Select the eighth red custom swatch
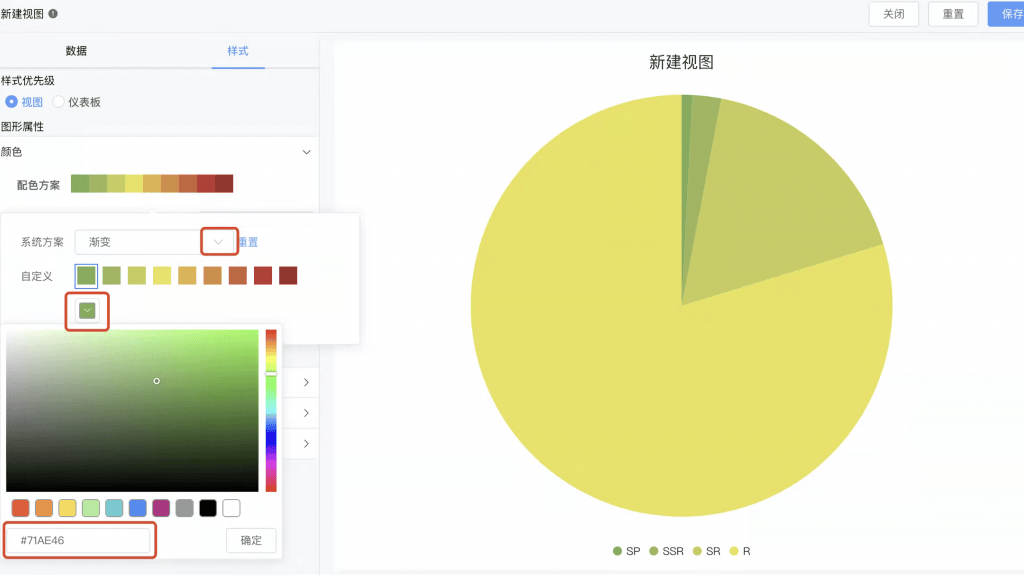 (263, 276)
